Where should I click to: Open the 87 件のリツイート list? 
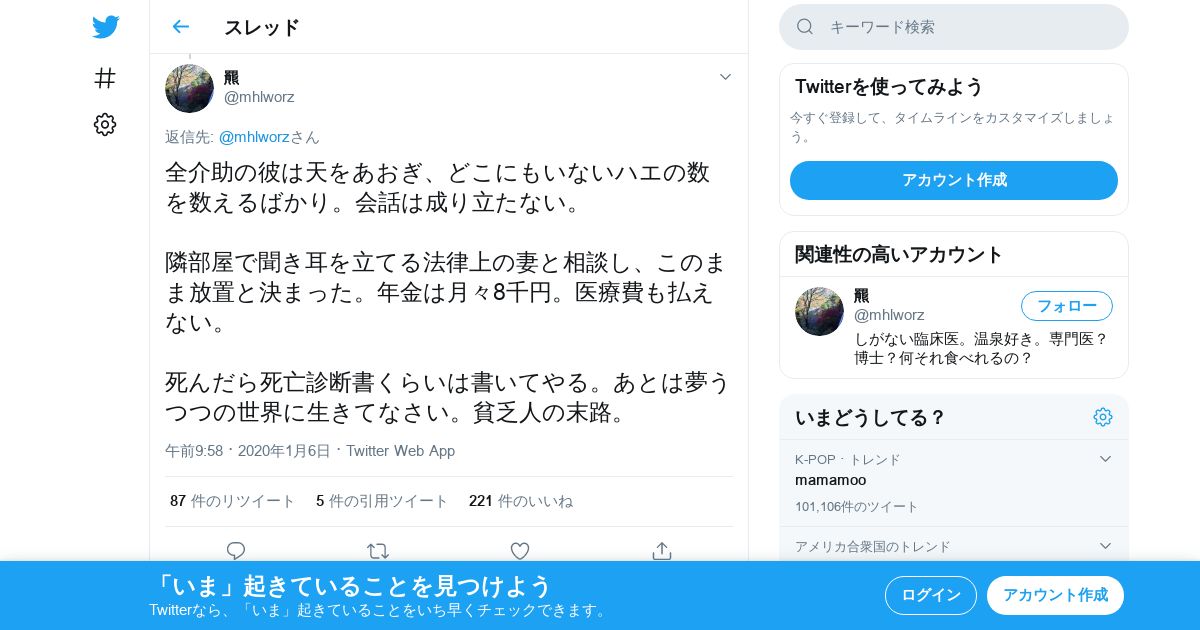click(x=232, y=501)
